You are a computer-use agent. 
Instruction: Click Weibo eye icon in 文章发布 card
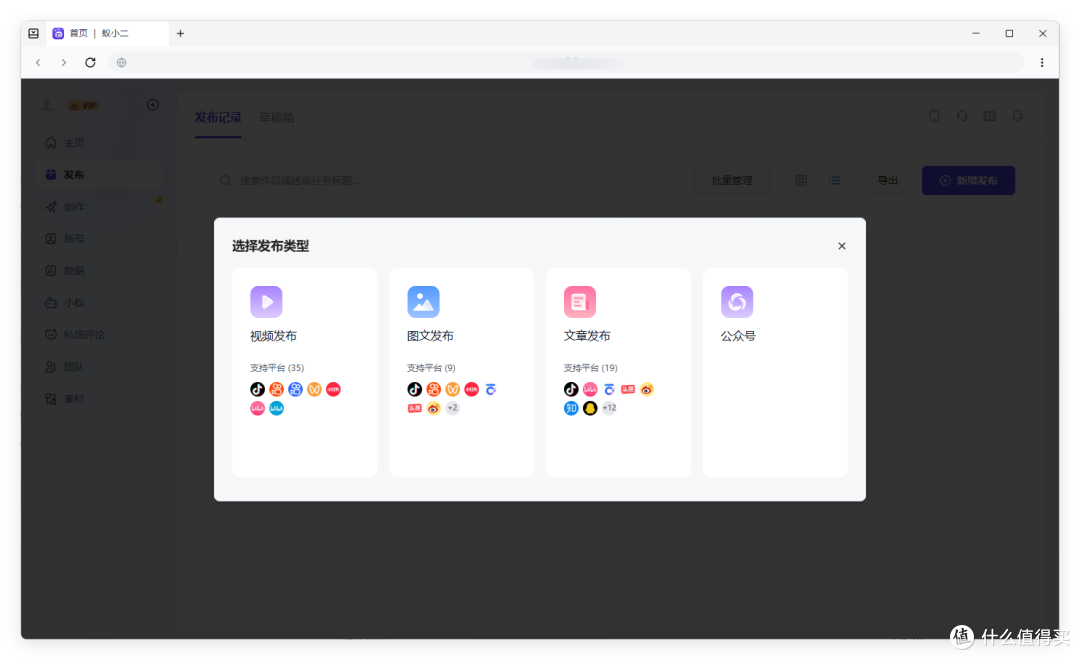[647, 389]
